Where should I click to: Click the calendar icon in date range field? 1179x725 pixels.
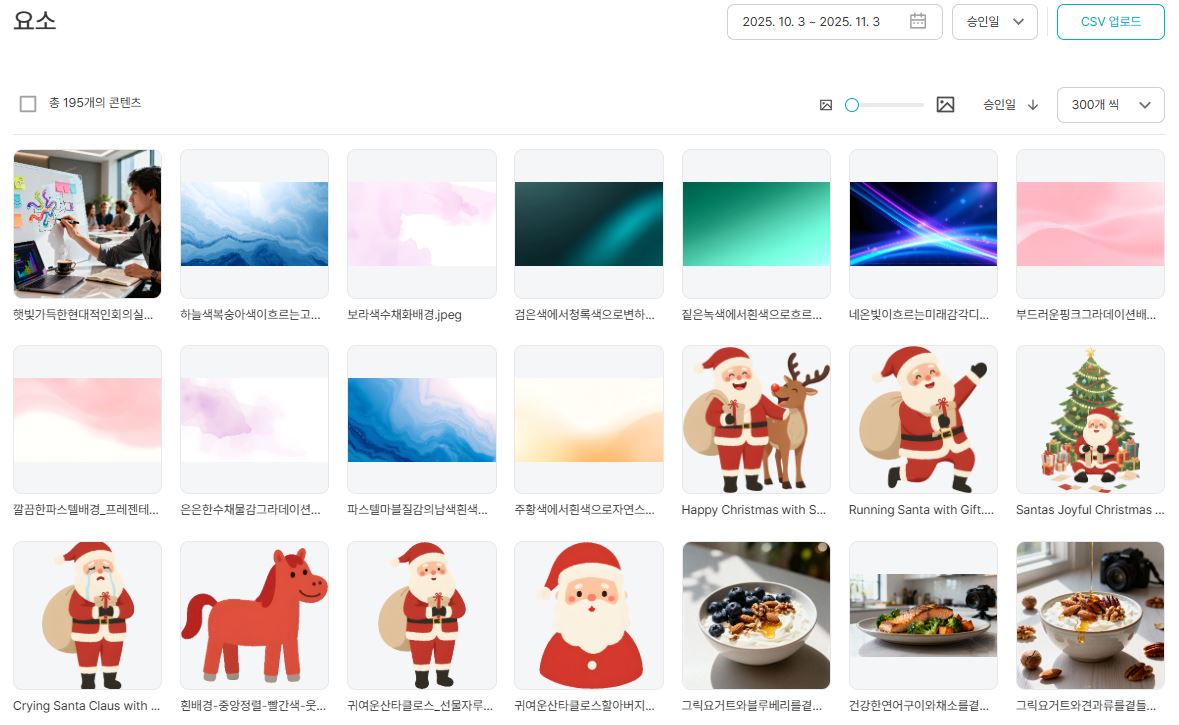click(917, 22)
